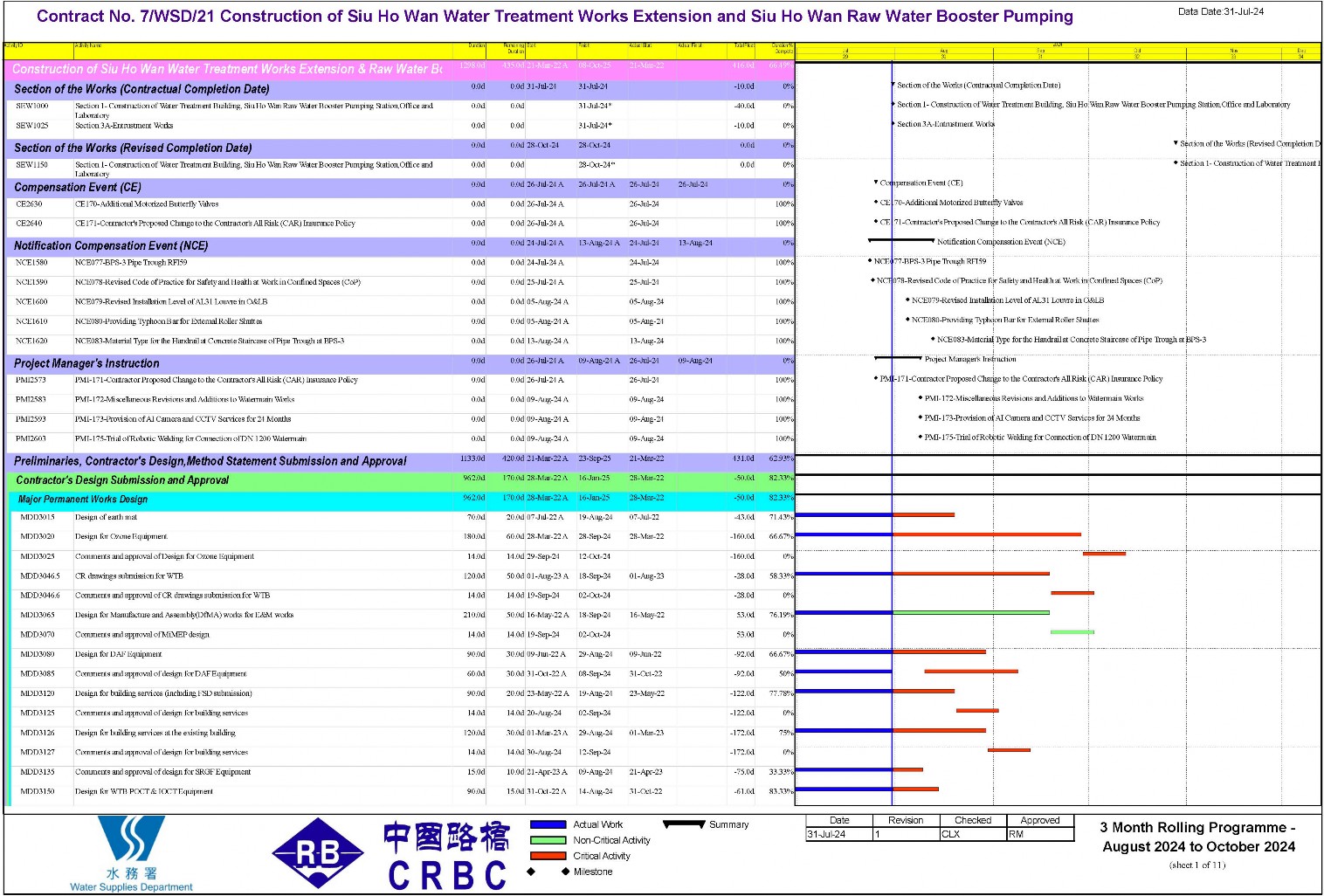Image resolution: width=1324 pixels, height=896 pixels.
Task: Click the Milestone diamond legend symbol
Action: click(548, 872)
